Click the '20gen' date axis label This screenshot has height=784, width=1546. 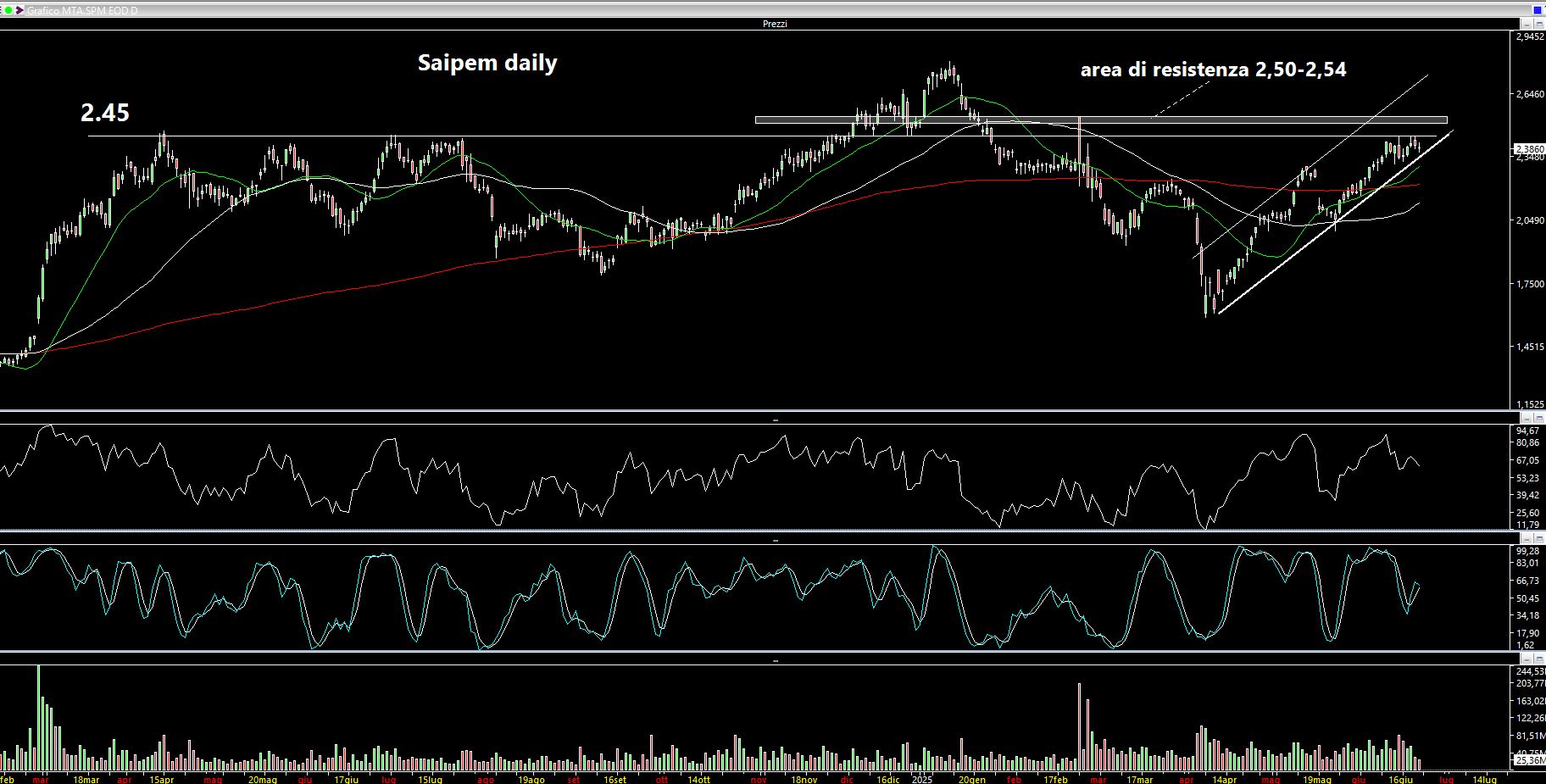pyautogui.click(x=971, y=779)
